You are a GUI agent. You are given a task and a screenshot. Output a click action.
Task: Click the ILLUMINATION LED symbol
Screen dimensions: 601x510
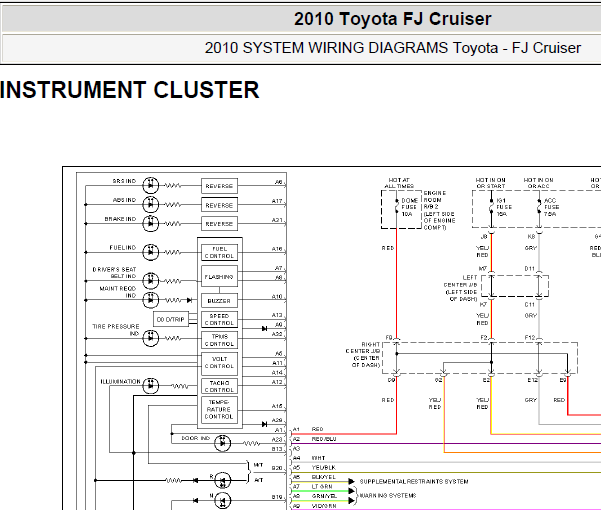click(x=151, y=386)
